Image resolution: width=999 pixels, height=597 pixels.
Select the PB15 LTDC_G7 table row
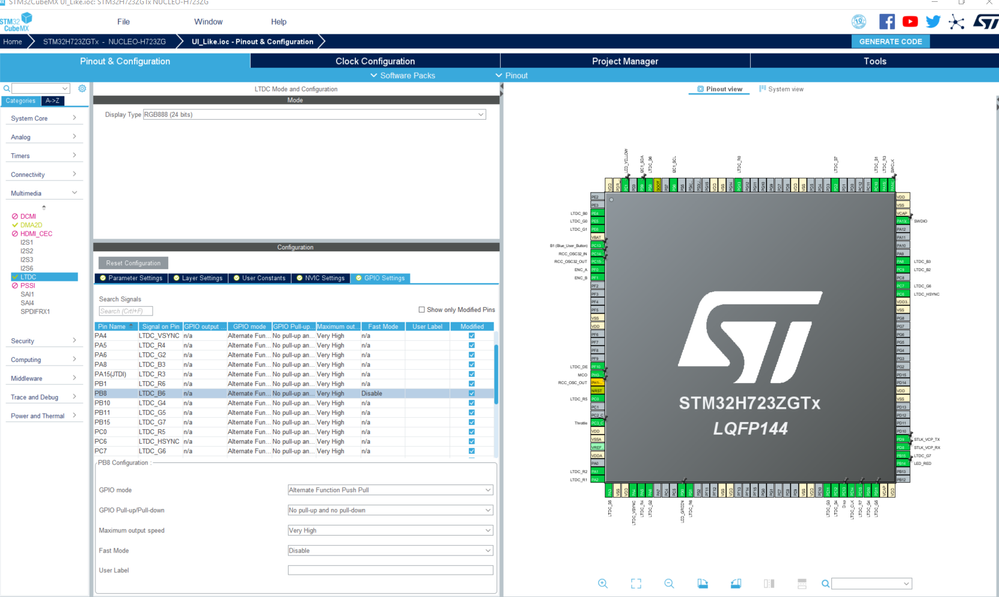[x=294, y=422]
